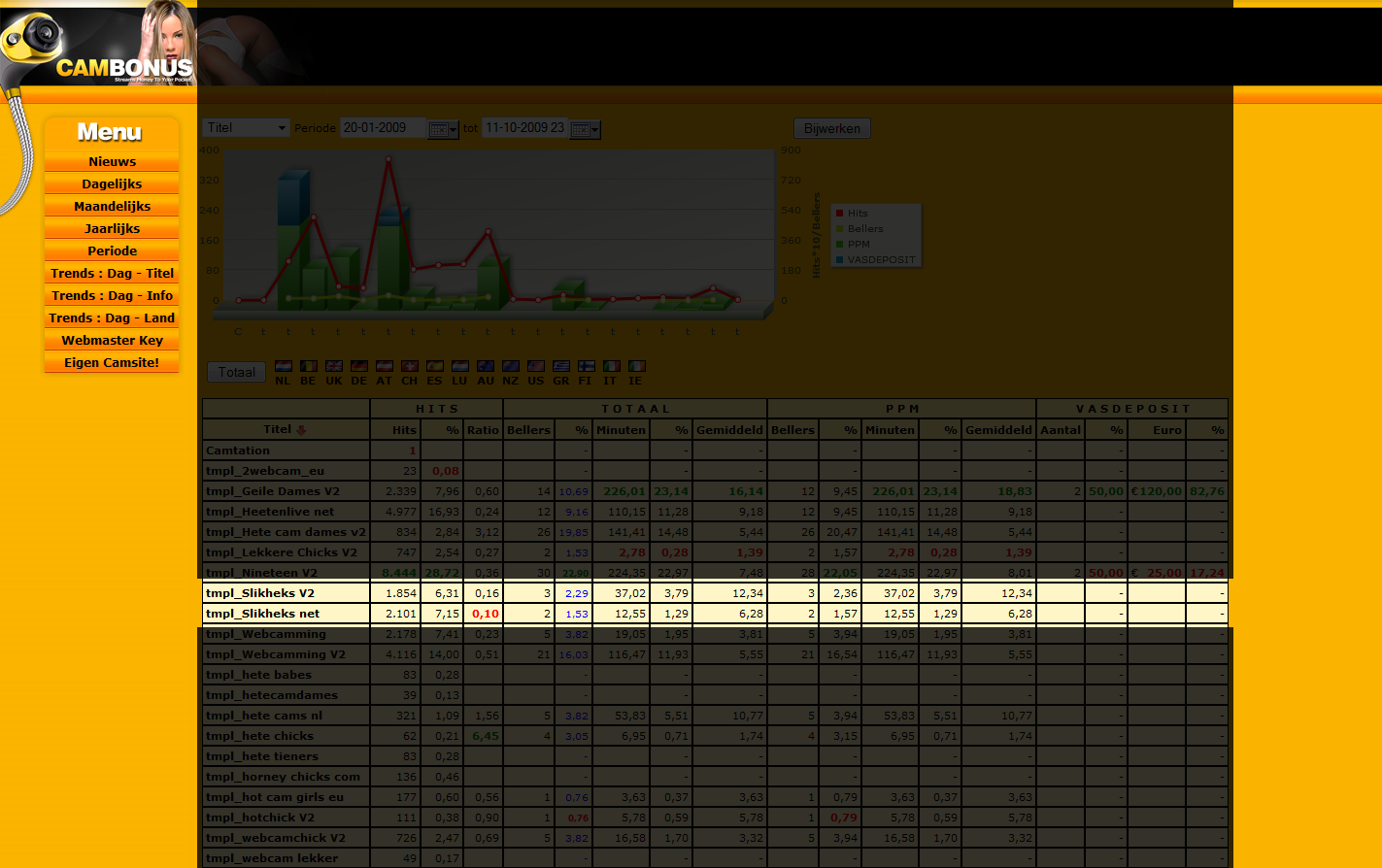Select the tmpl_hete chicks row
Screen dimensions: 1382x868
pyautogui.click(x=715, y=736)
